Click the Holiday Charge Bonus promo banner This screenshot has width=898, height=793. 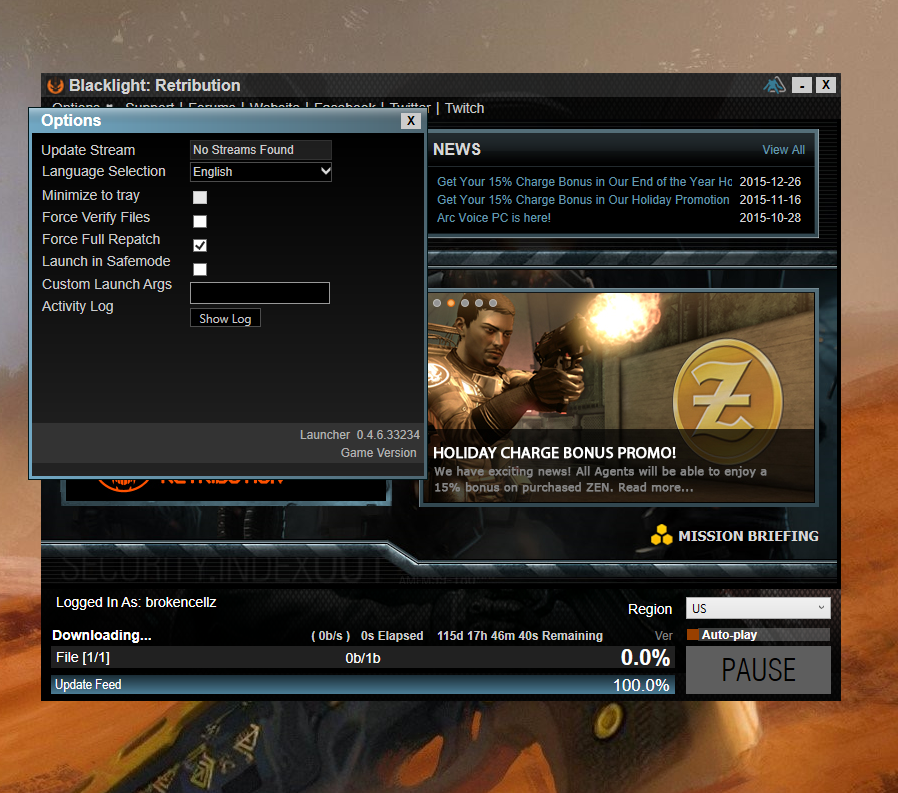pos(621,397)
